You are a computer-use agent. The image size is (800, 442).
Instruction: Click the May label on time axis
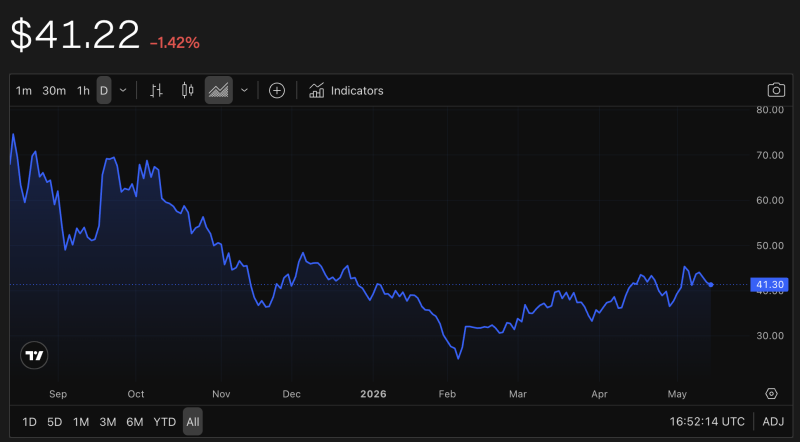click(x=677, y=394)
